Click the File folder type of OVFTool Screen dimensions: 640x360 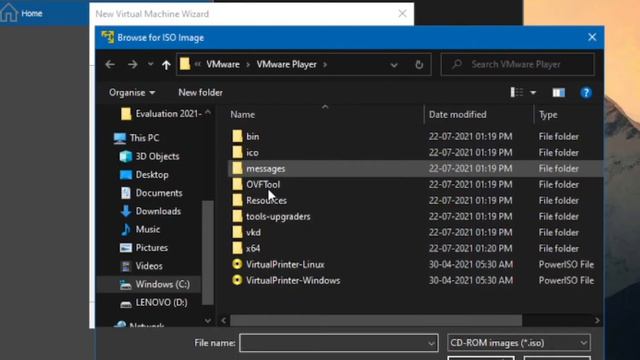point(558,184)
